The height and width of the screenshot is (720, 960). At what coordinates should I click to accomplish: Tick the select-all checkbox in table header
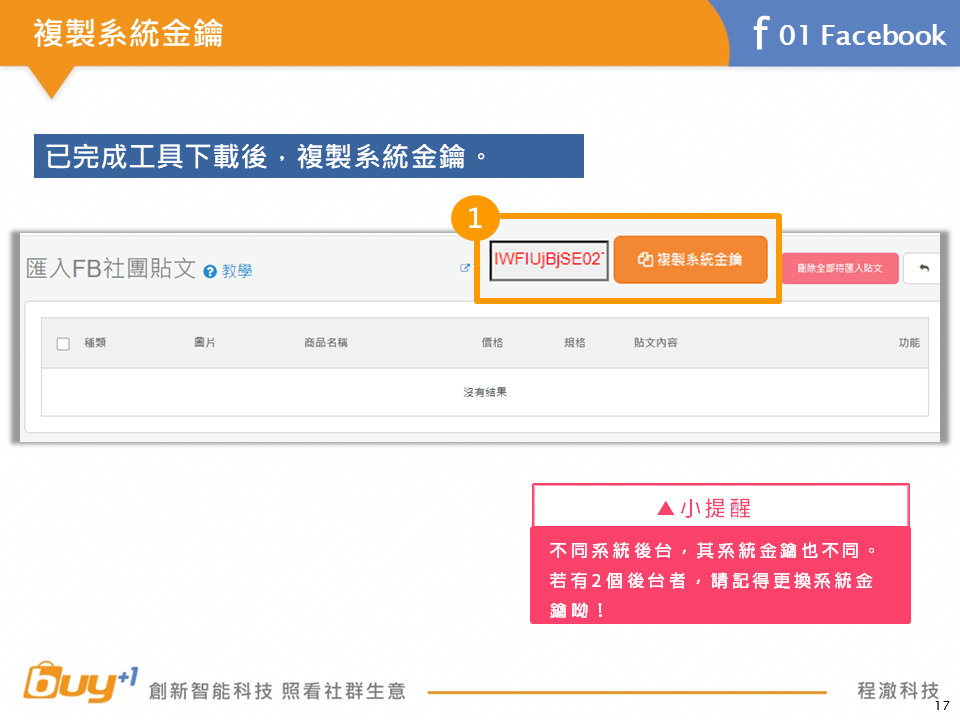point(63,344)
